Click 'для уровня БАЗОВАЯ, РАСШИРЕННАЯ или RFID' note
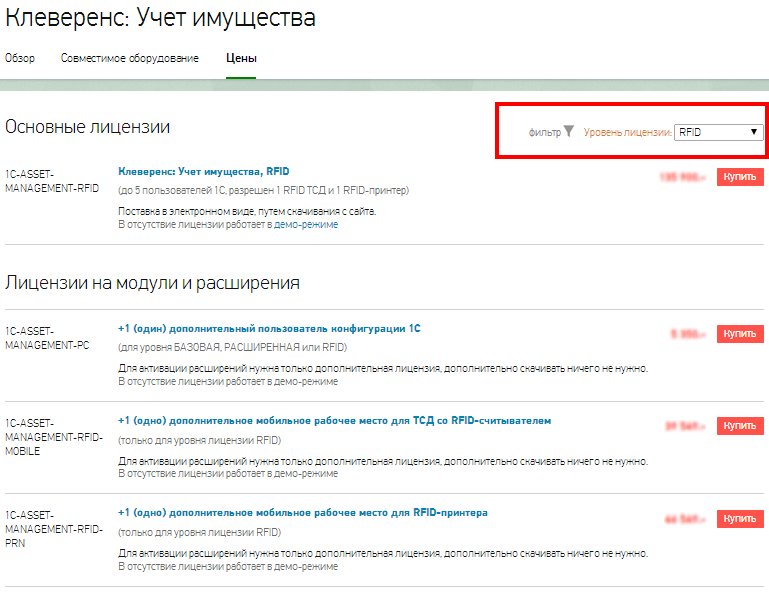 [232, 347]
